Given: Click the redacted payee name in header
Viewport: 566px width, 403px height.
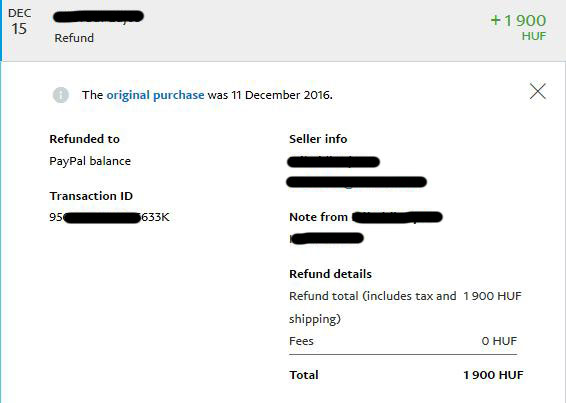Looking at the screenshot, I should tap(99, 17).
